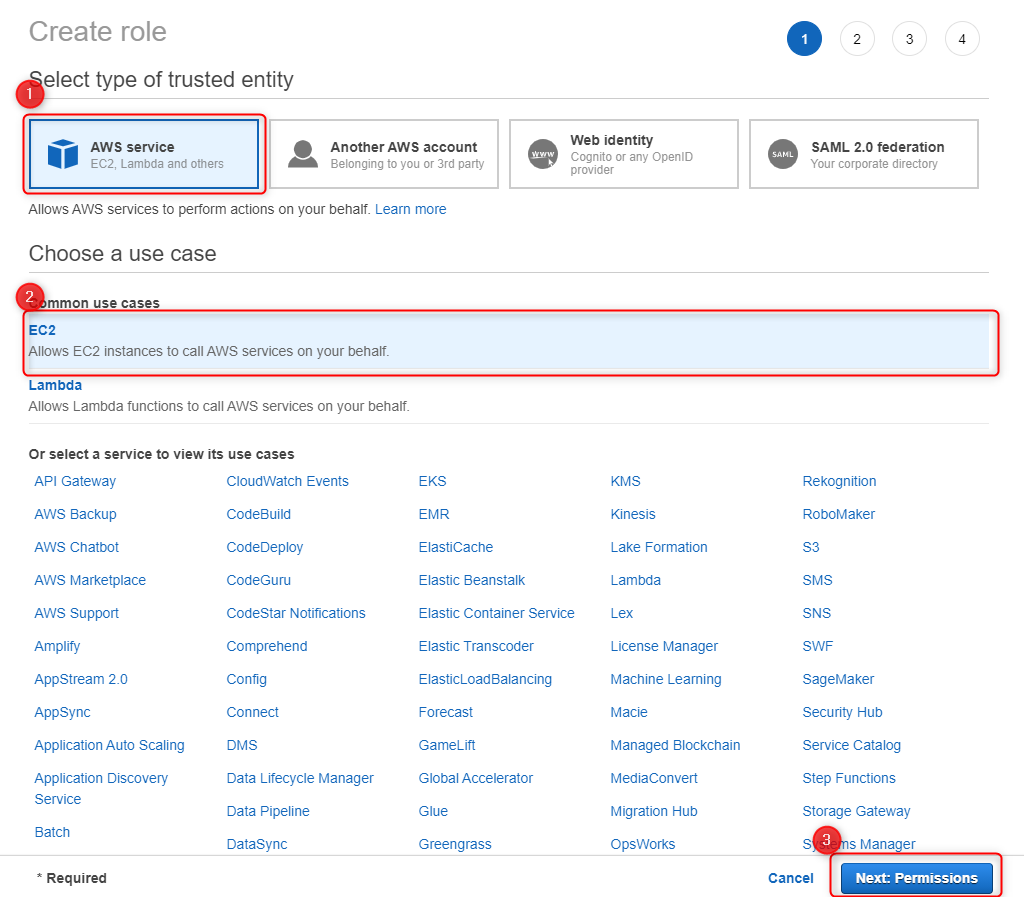The width and height of the screenshot is (1024, 897).
Task: Select the Forecast service
Action: tap(445, 712)
